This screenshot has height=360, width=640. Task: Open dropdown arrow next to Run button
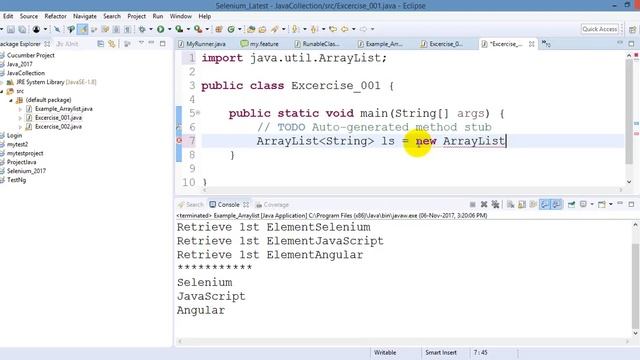(169, 29)
